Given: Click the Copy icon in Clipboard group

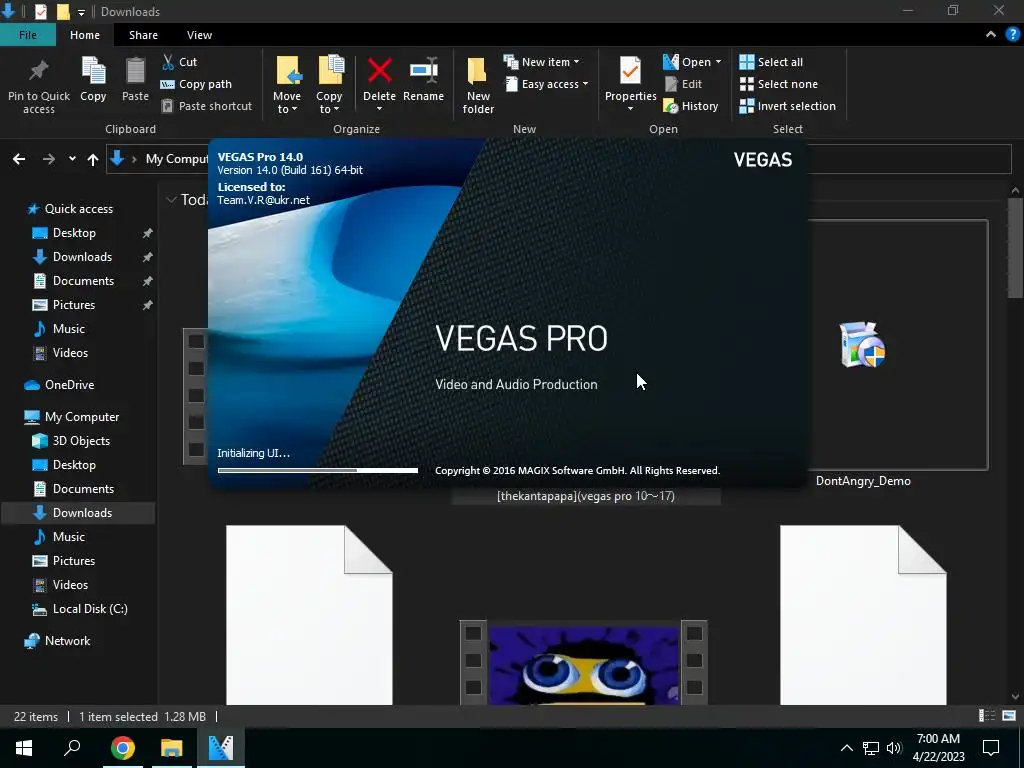Looking at the screenshot, I should 93,71.
